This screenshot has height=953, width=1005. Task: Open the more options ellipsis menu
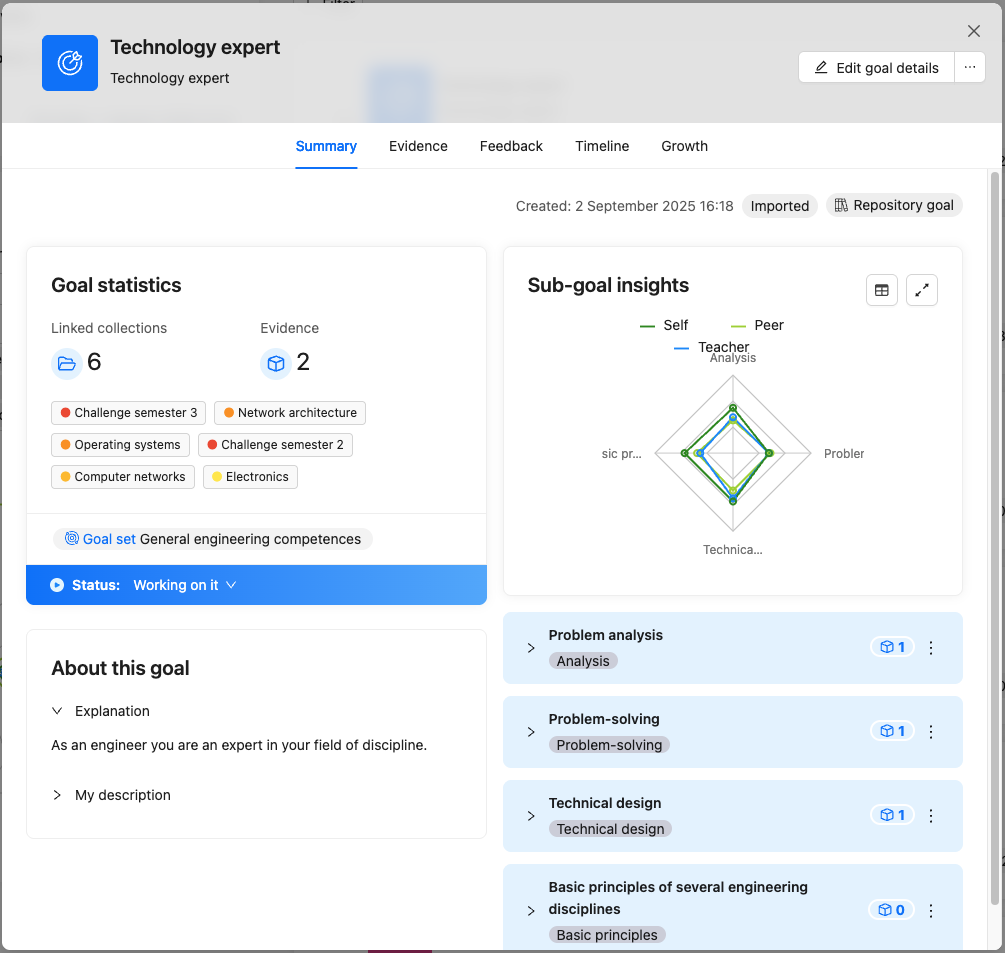point(970,67)
